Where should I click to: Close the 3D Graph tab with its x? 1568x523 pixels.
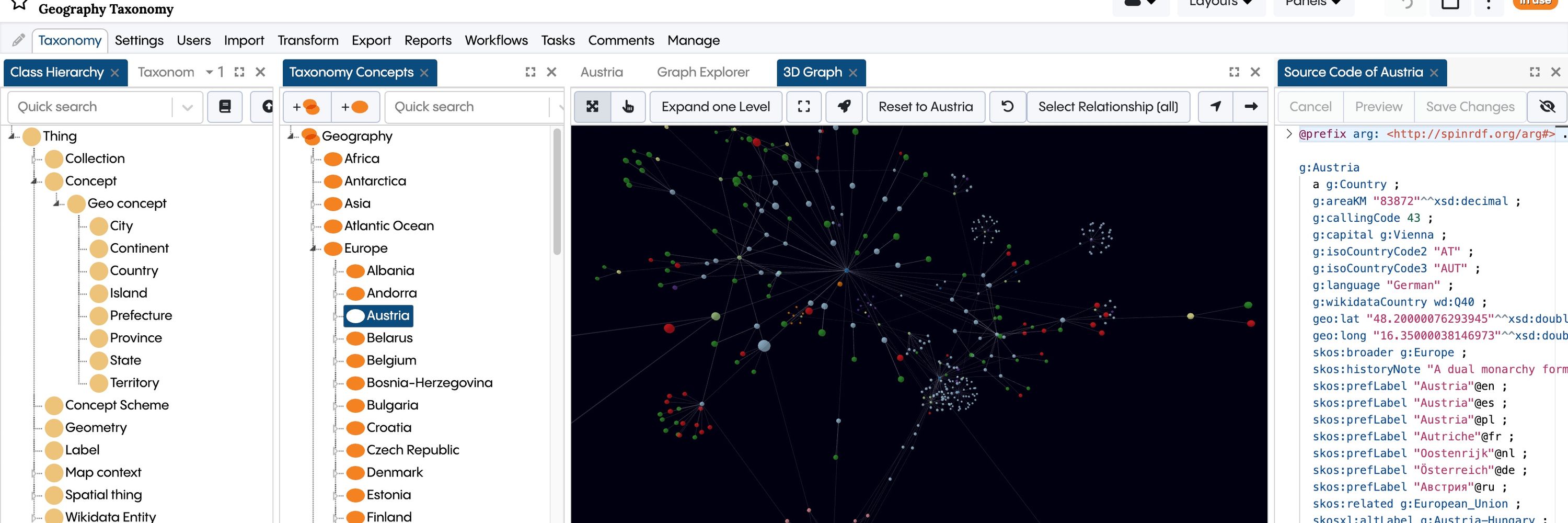(x=852, y=73)
